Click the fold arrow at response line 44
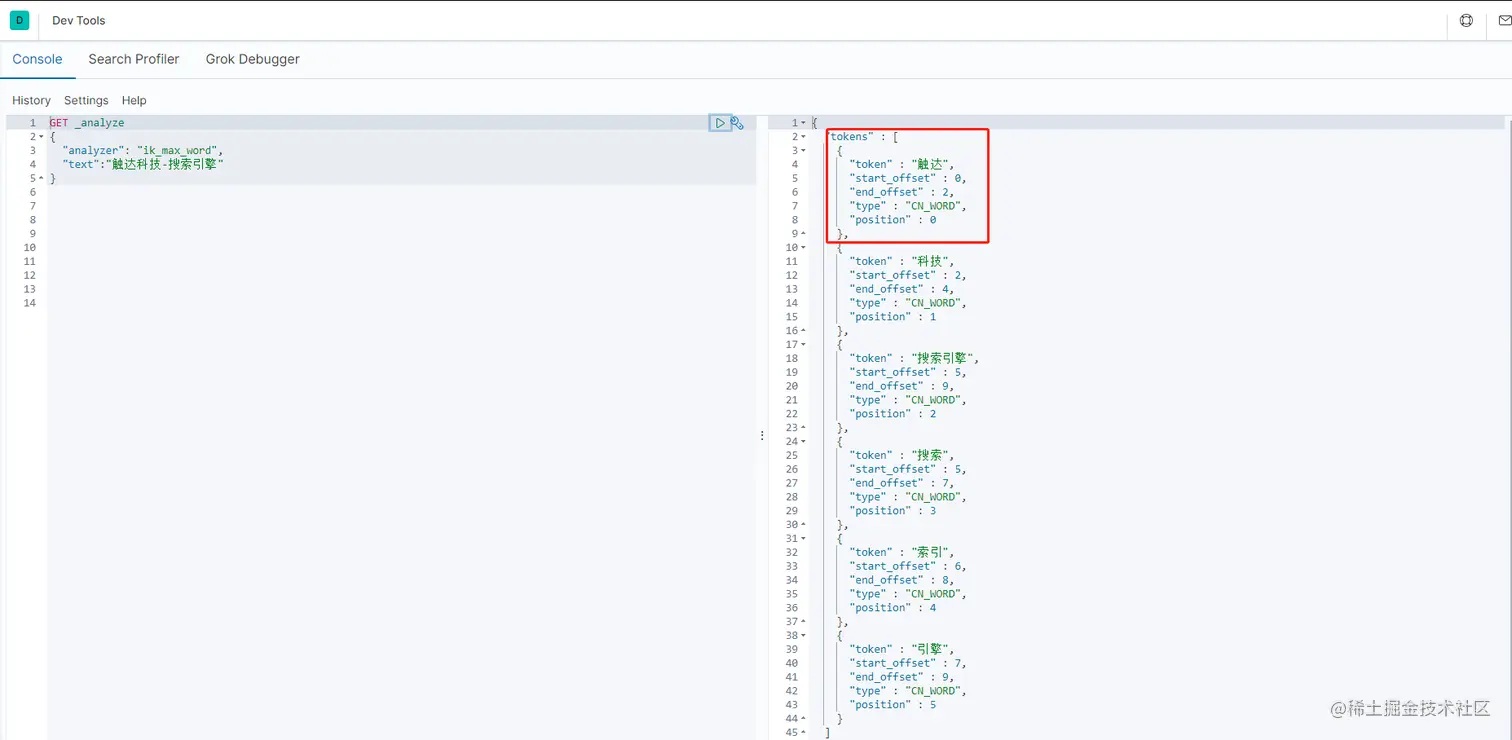The width and height of the screenshot is (1512, 740). 803,719
